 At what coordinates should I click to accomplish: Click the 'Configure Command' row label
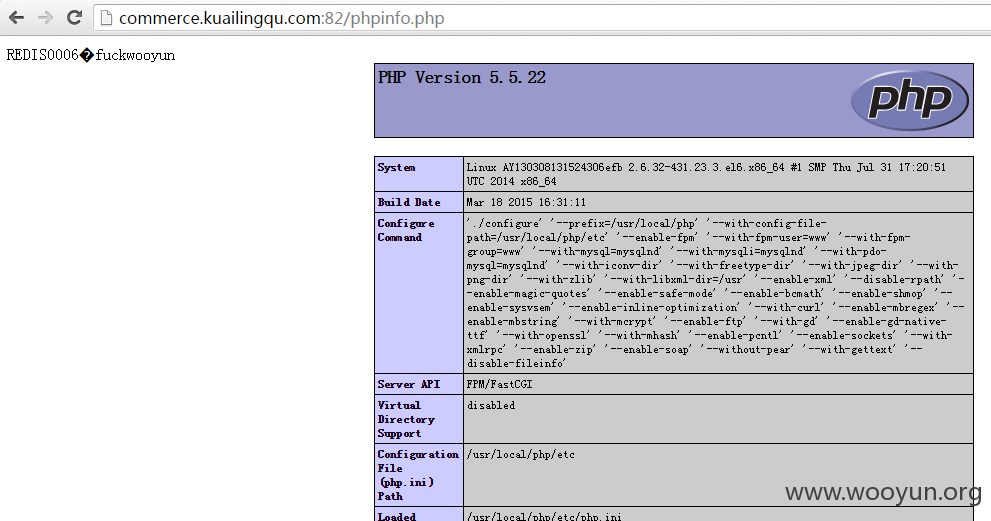point(406,230)
